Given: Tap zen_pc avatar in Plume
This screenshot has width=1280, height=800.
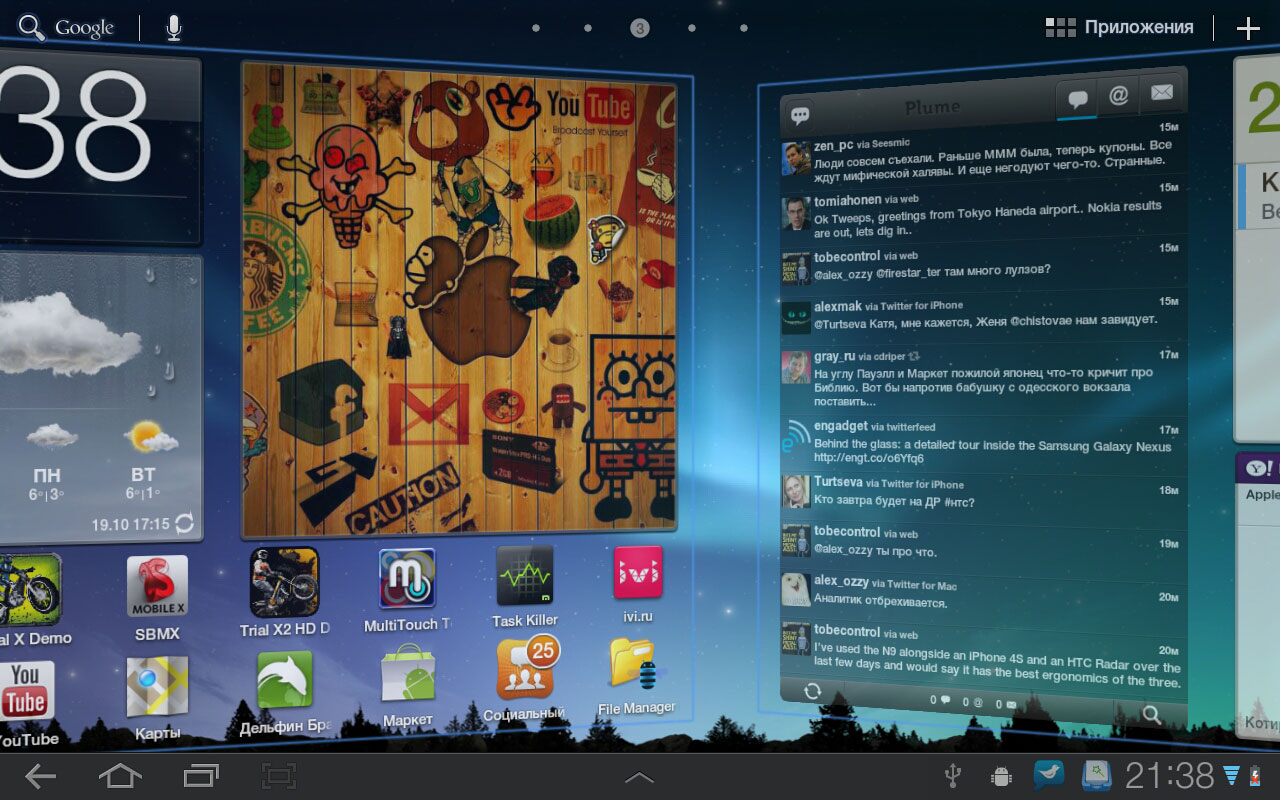Looking at the screenshot, I should pos(797,158).
